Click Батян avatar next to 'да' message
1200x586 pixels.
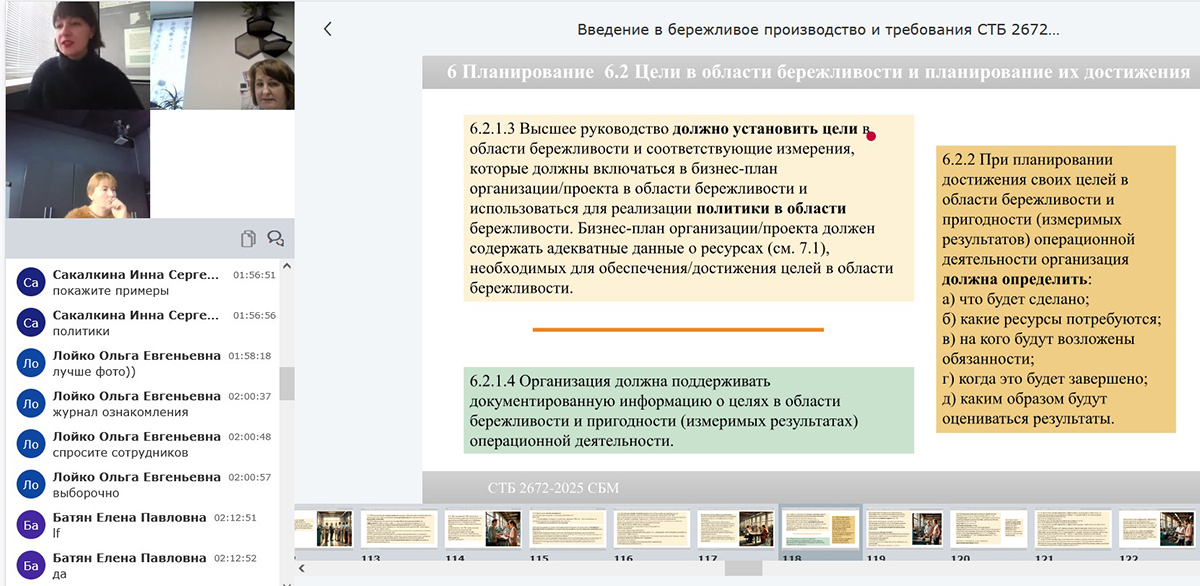click(31, 566)
